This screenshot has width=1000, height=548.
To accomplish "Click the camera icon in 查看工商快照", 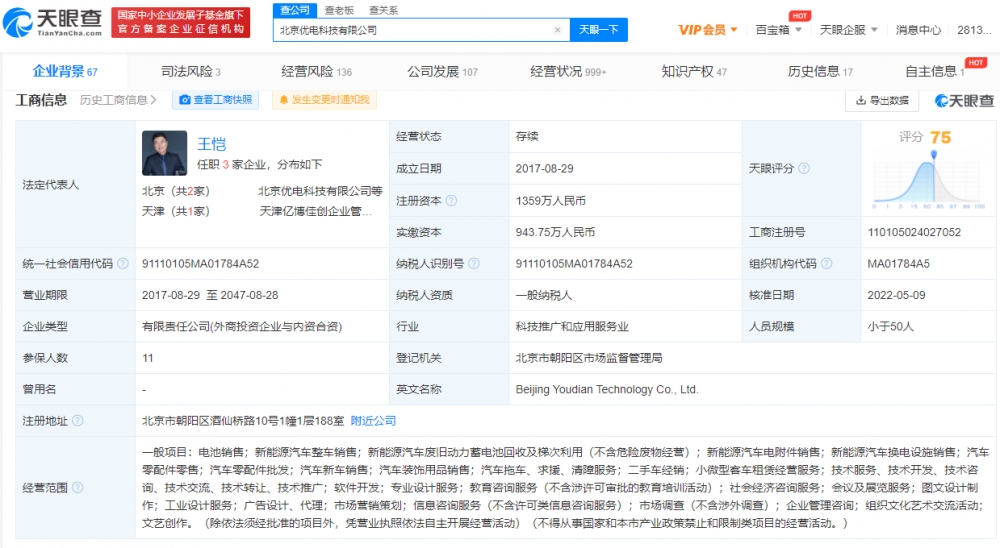I will (184, 100).
